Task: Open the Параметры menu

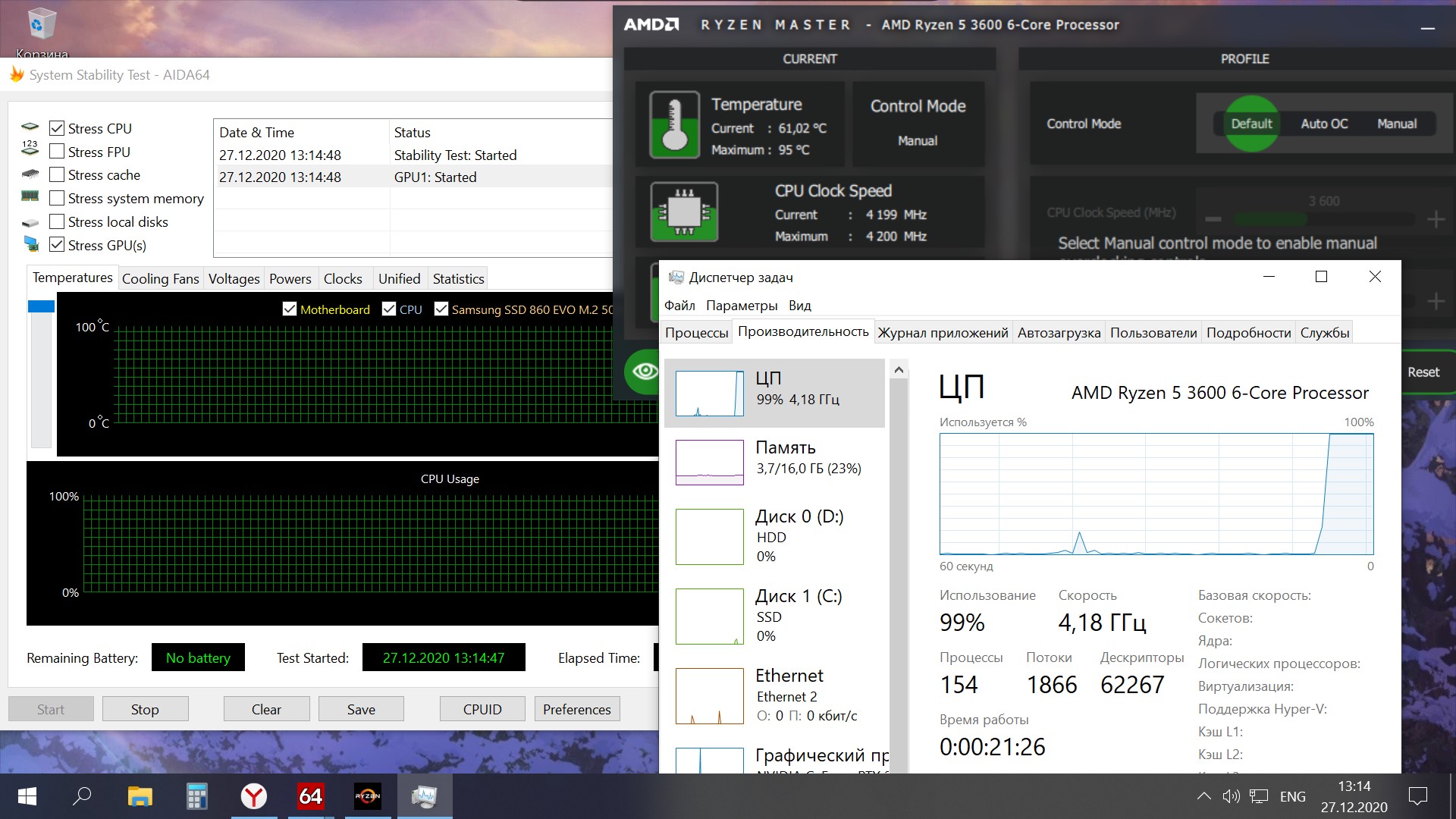Action: tap(741, 306)
